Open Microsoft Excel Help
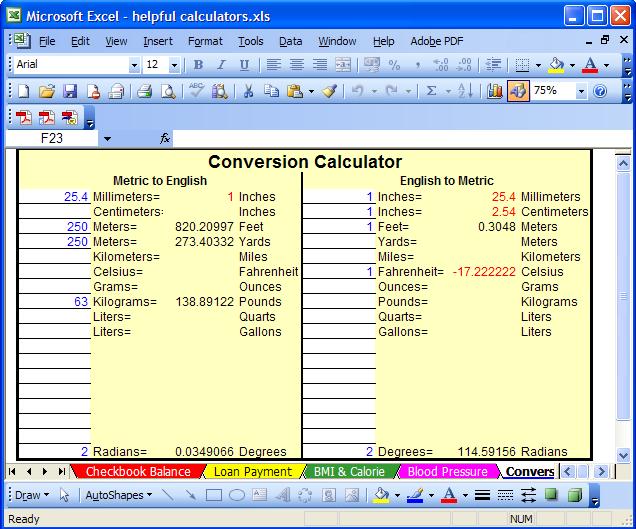The image size is (636, 529). (x=600, y=91)
